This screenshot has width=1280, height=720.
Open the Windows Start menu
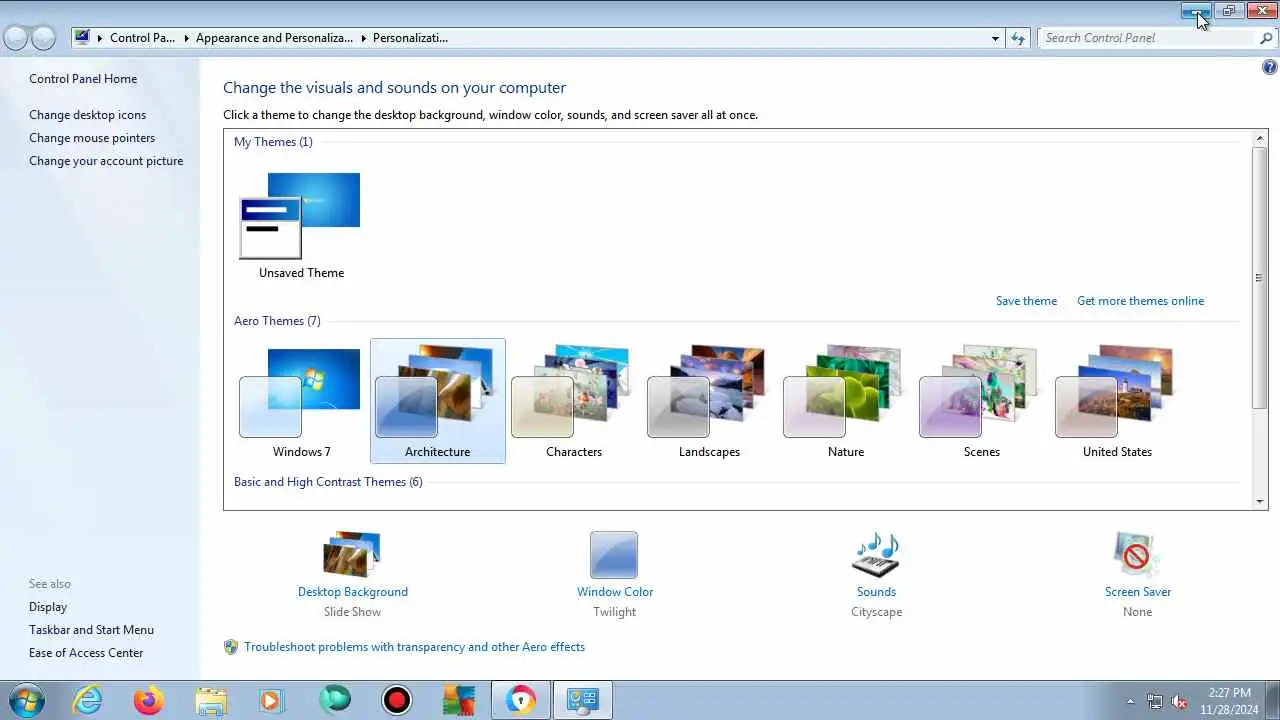click(25, 700)
